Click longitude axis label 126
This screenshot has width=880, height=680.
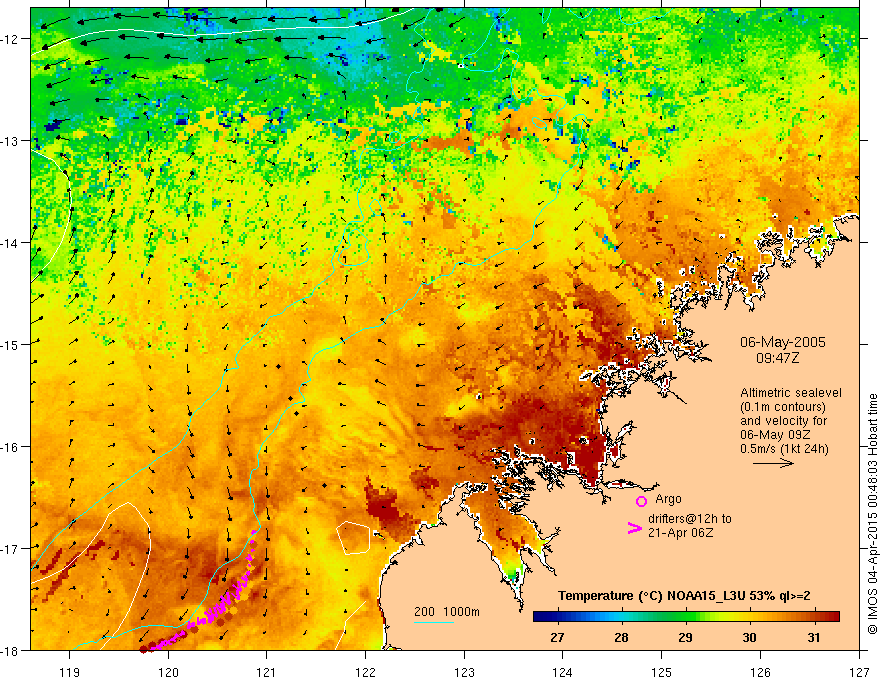tap(760, 672)
